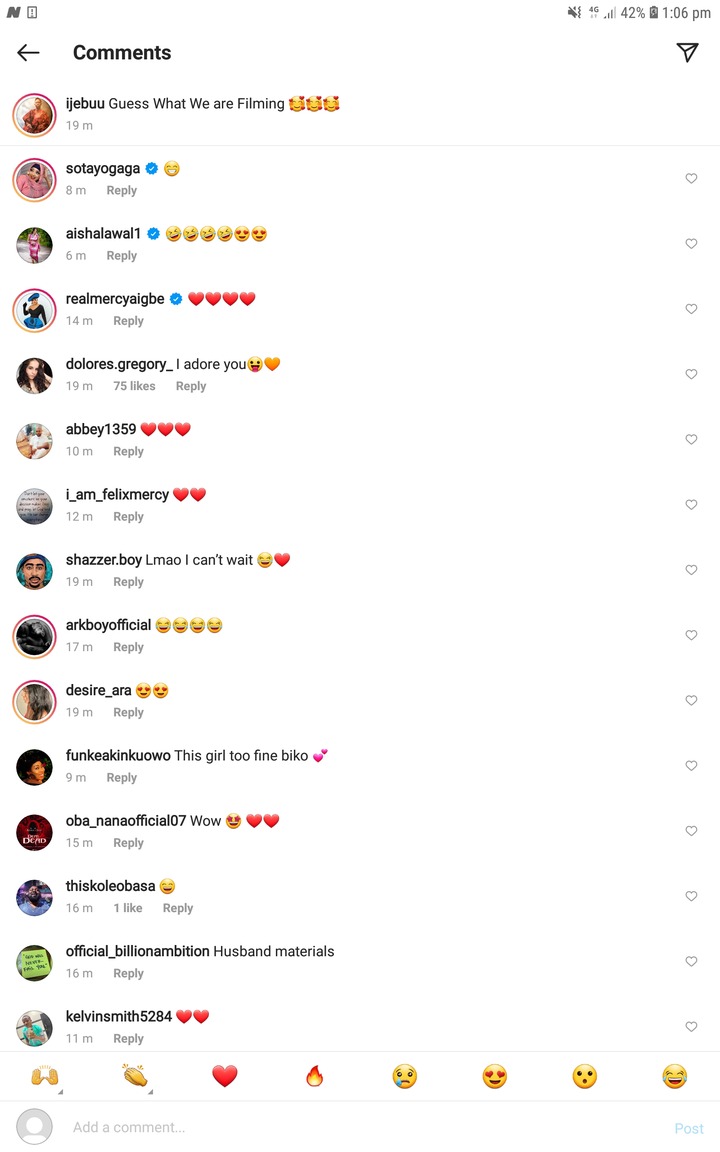Insert clapping hands emoji from quick bar

click(x=135, y=1076)
